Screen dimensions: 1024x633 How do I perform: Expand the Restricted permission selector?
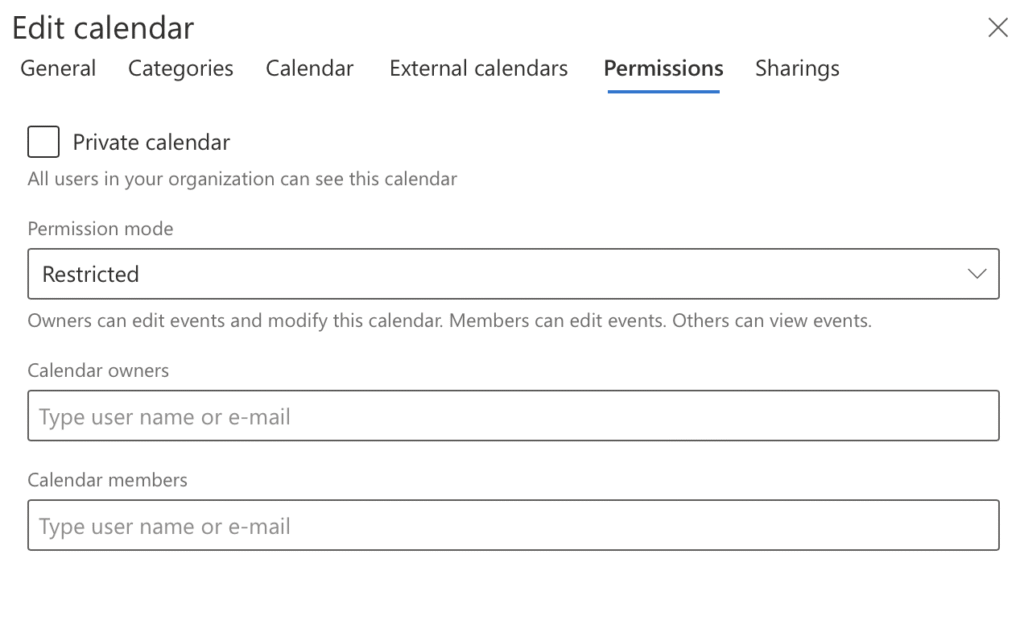click(513, 273)
